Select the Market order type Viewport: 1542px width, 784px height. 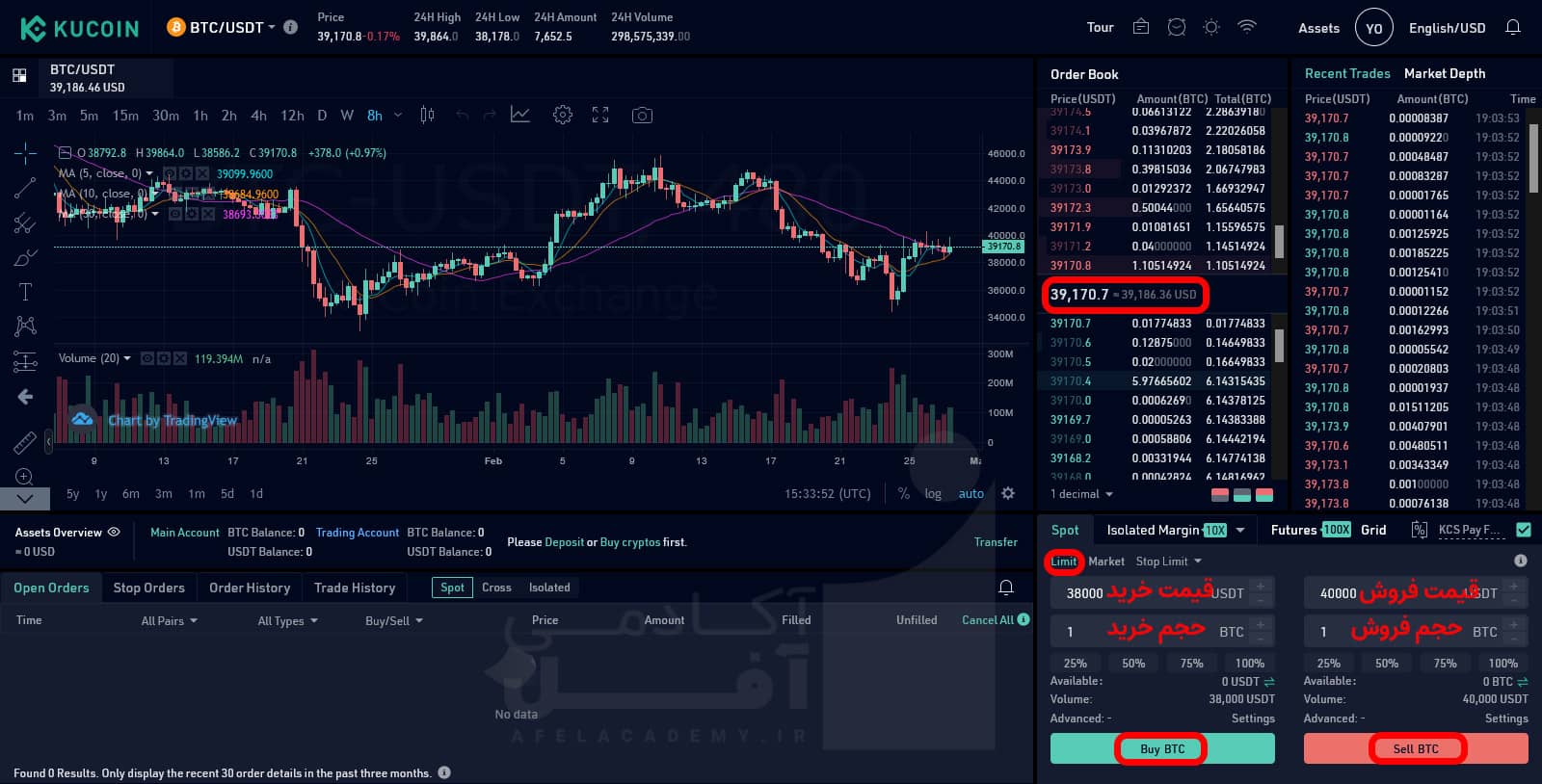(1106, 562)
